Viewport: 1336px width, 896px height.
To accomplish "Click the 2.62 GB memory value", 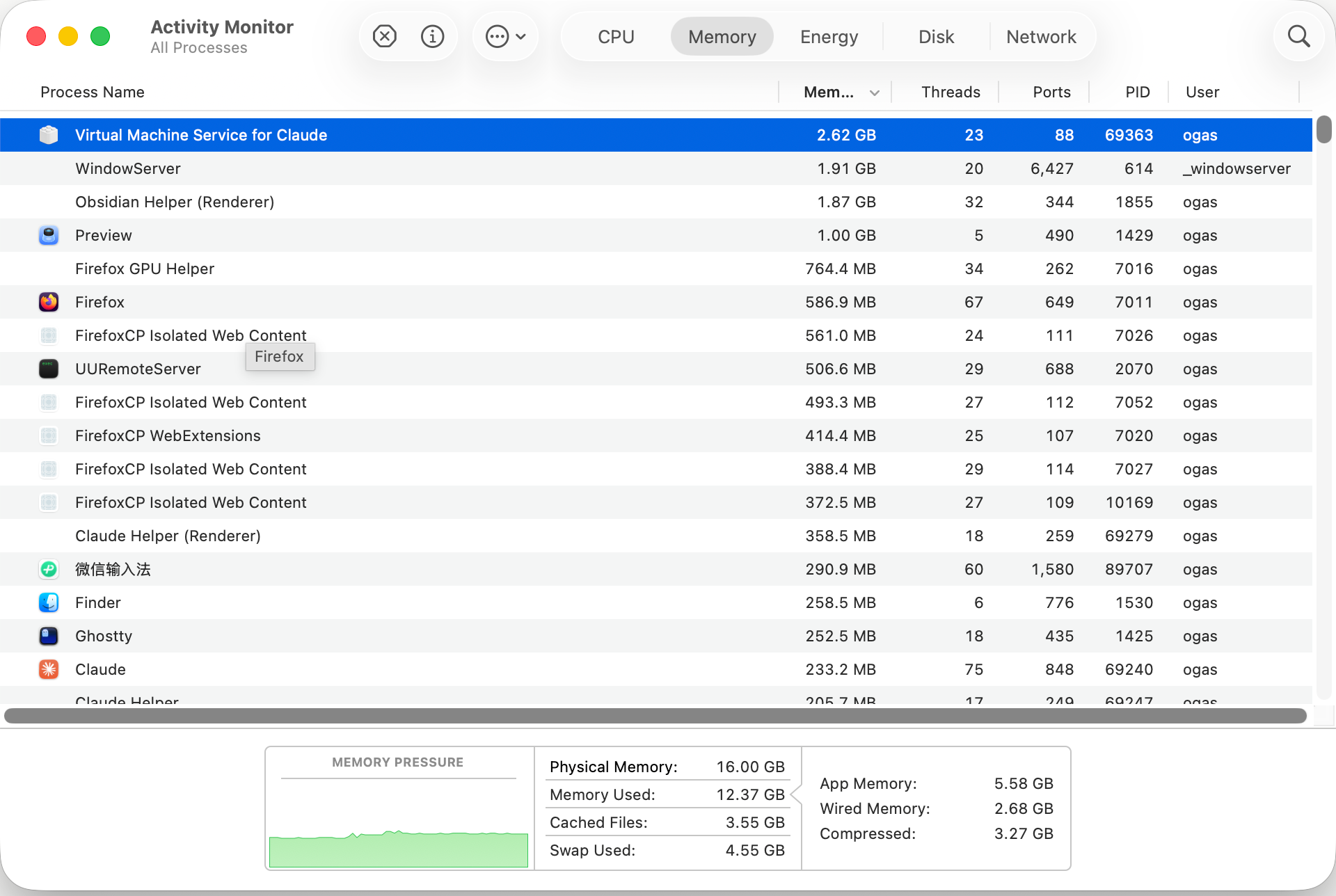I will pos(846,135).
